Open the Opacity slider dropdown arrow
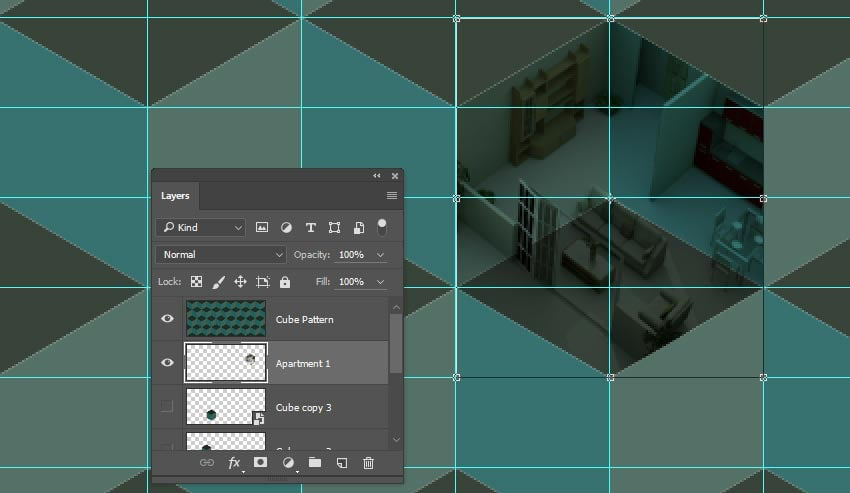The width and height of the screenshot is (850, 493). (x=381, y=254)
